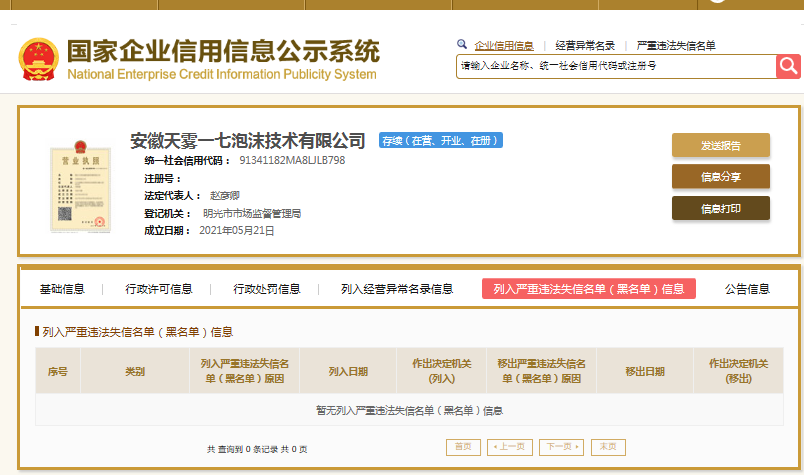Click the 发送报告 button
This screenshot has height=475, width=804.
click(x=720, y=145)
